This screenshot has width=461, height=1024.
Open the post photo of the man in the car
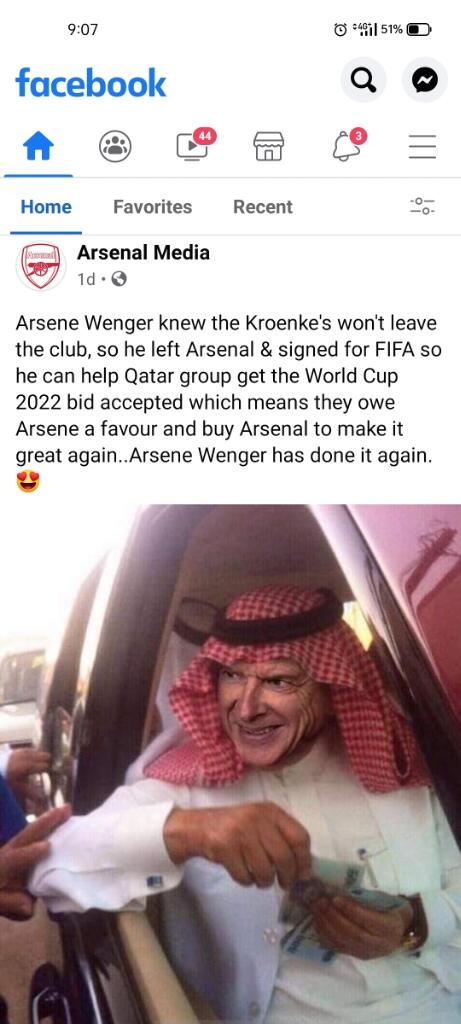(x=230, y=764)
